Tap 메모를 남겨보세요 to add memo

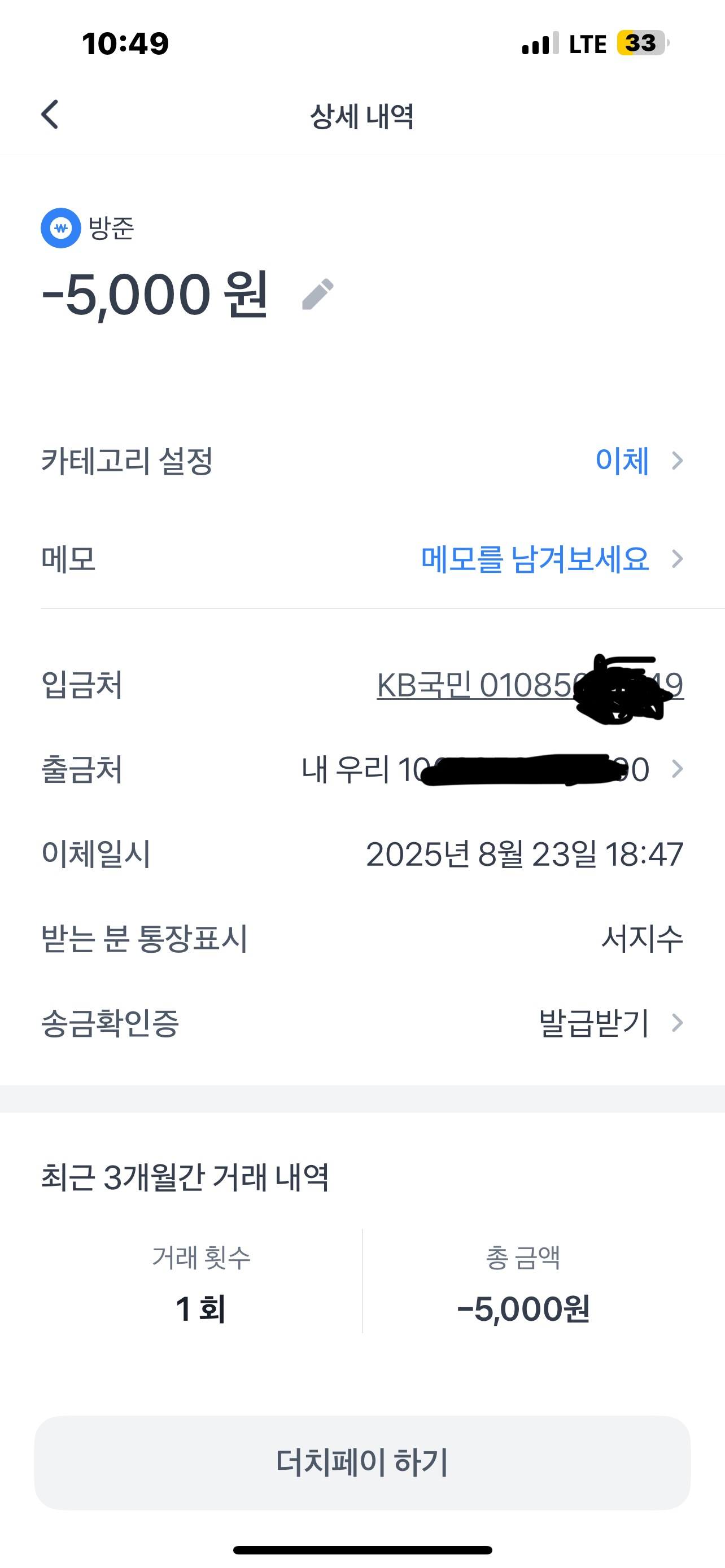[535, 559]
